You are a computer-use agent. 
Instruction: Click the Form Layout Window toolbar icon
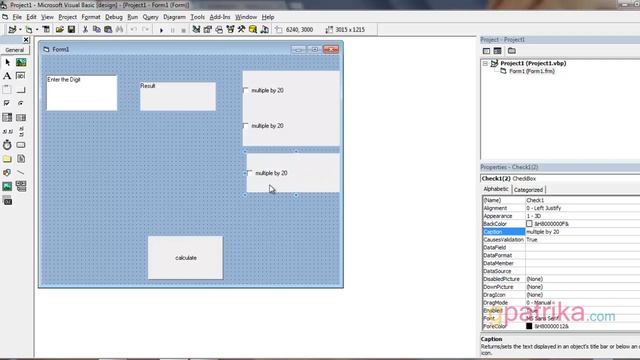click(219, 29)
